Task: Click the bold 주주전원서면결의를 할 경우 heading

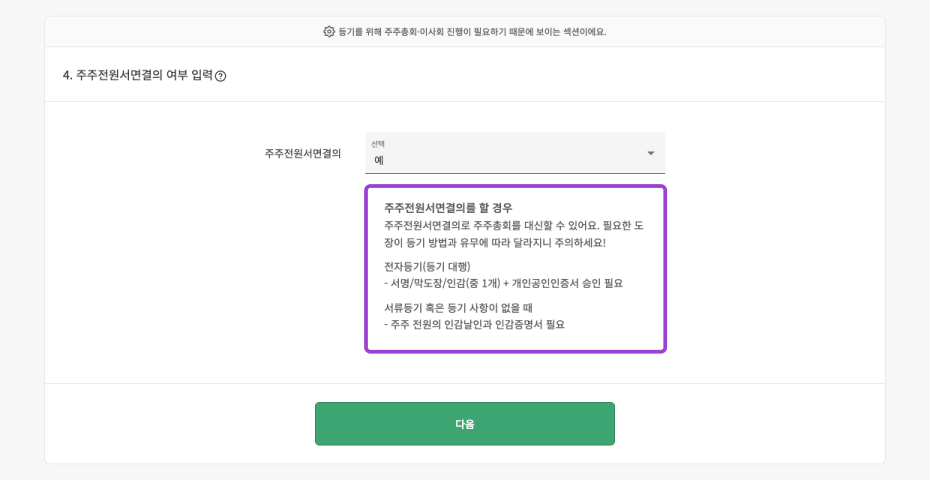Action: coord(448,208)
